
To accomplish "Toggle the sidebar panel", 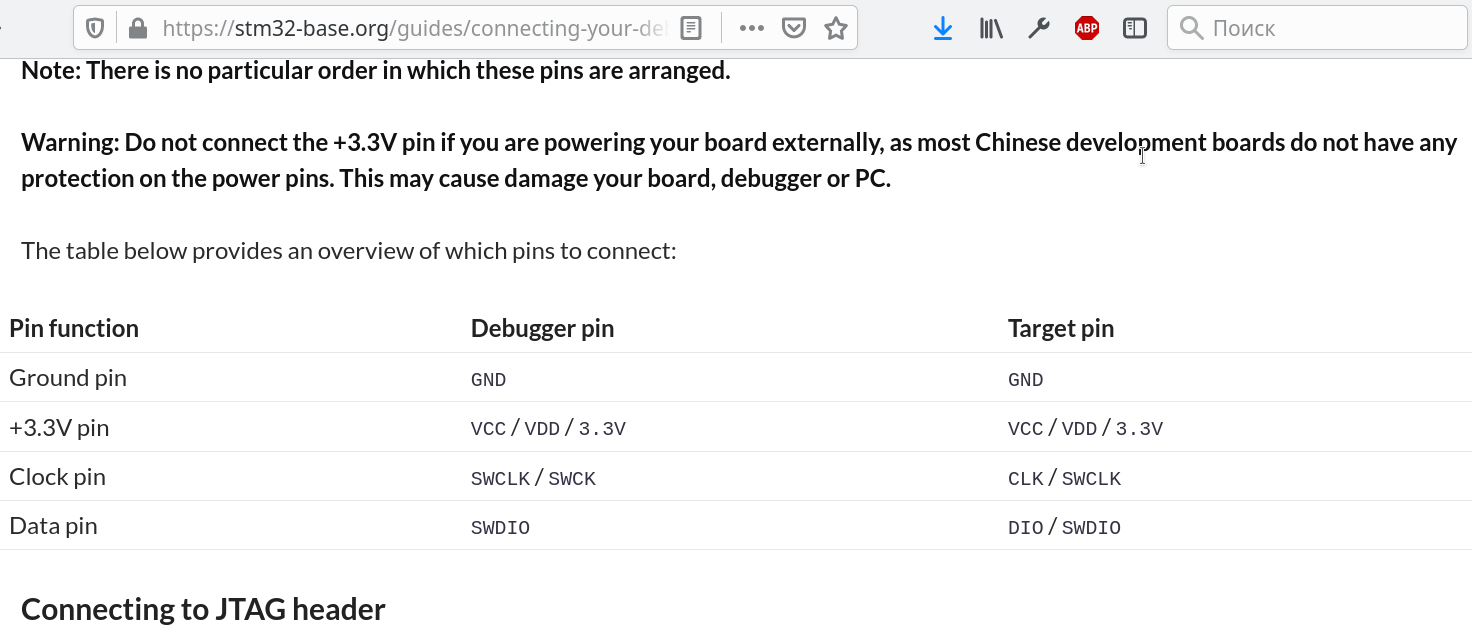I will click(x=1135, y=29).
